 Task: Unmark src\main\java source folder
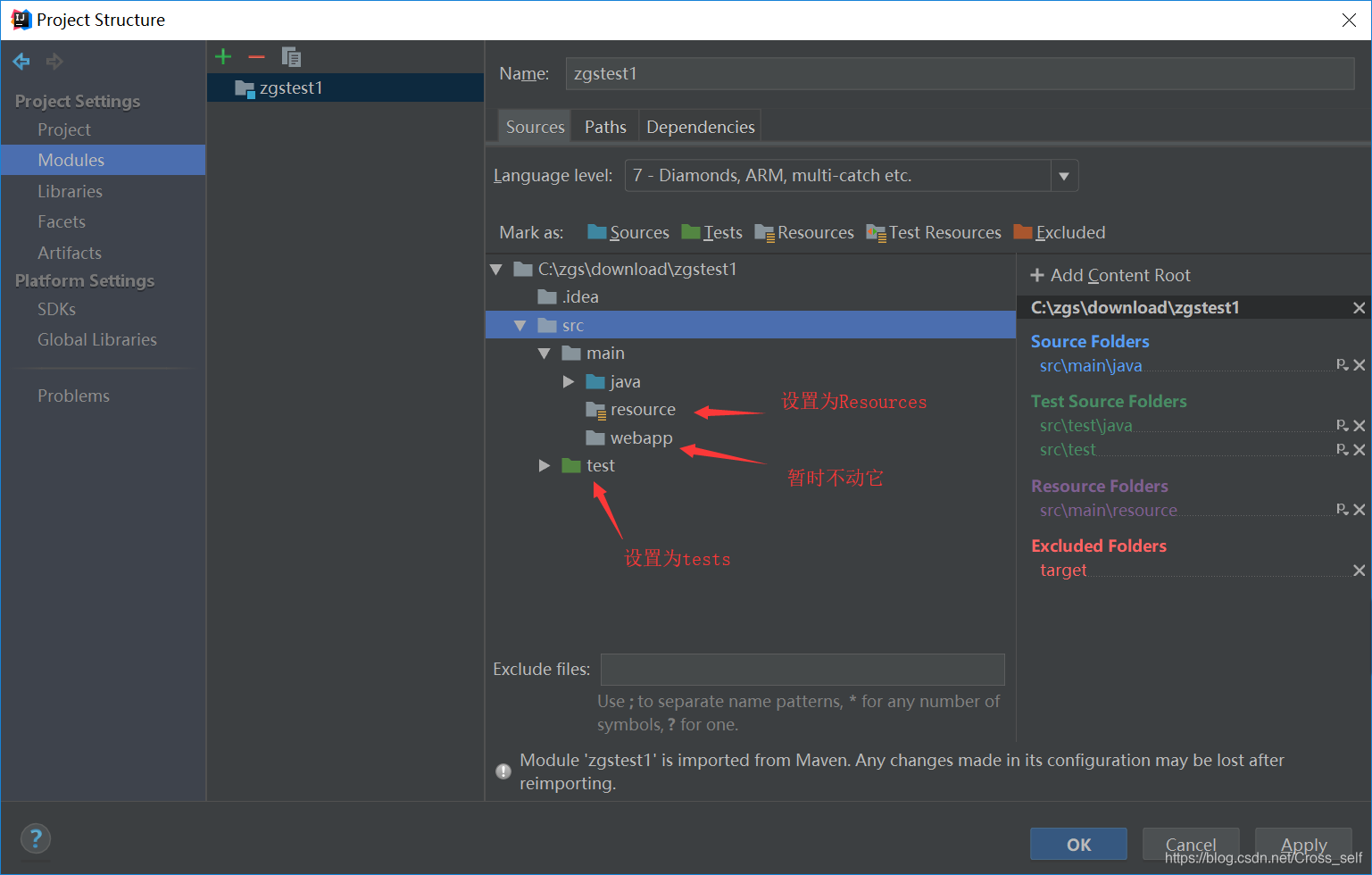tap(1359, 364)
